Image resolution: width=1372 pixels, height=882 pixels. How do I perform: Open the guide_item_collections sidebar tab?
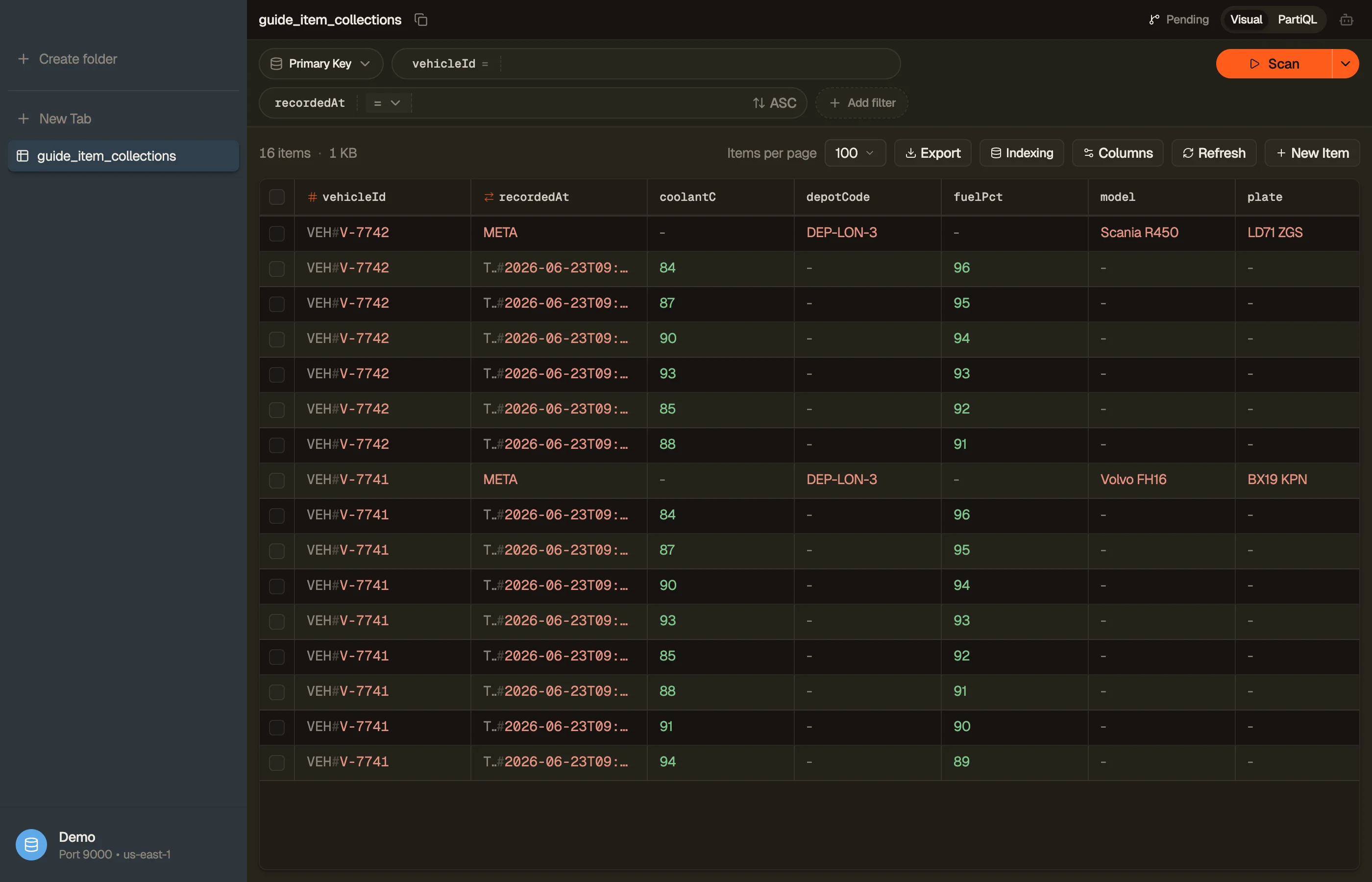click(123, 156)
